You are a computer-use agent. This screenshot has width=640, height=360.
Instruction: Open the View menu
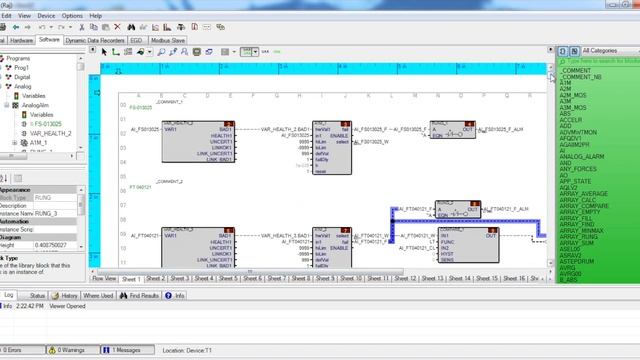(24, 16)
